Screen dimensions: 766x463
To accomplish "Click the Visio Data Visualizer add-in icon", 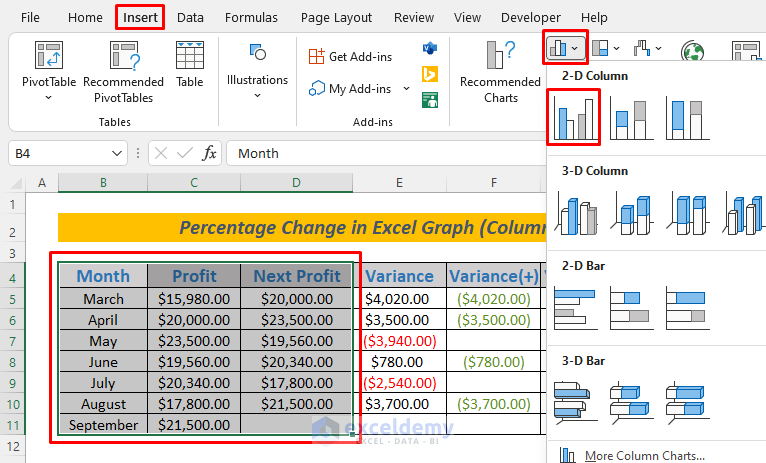I will (x=430, y=48).
